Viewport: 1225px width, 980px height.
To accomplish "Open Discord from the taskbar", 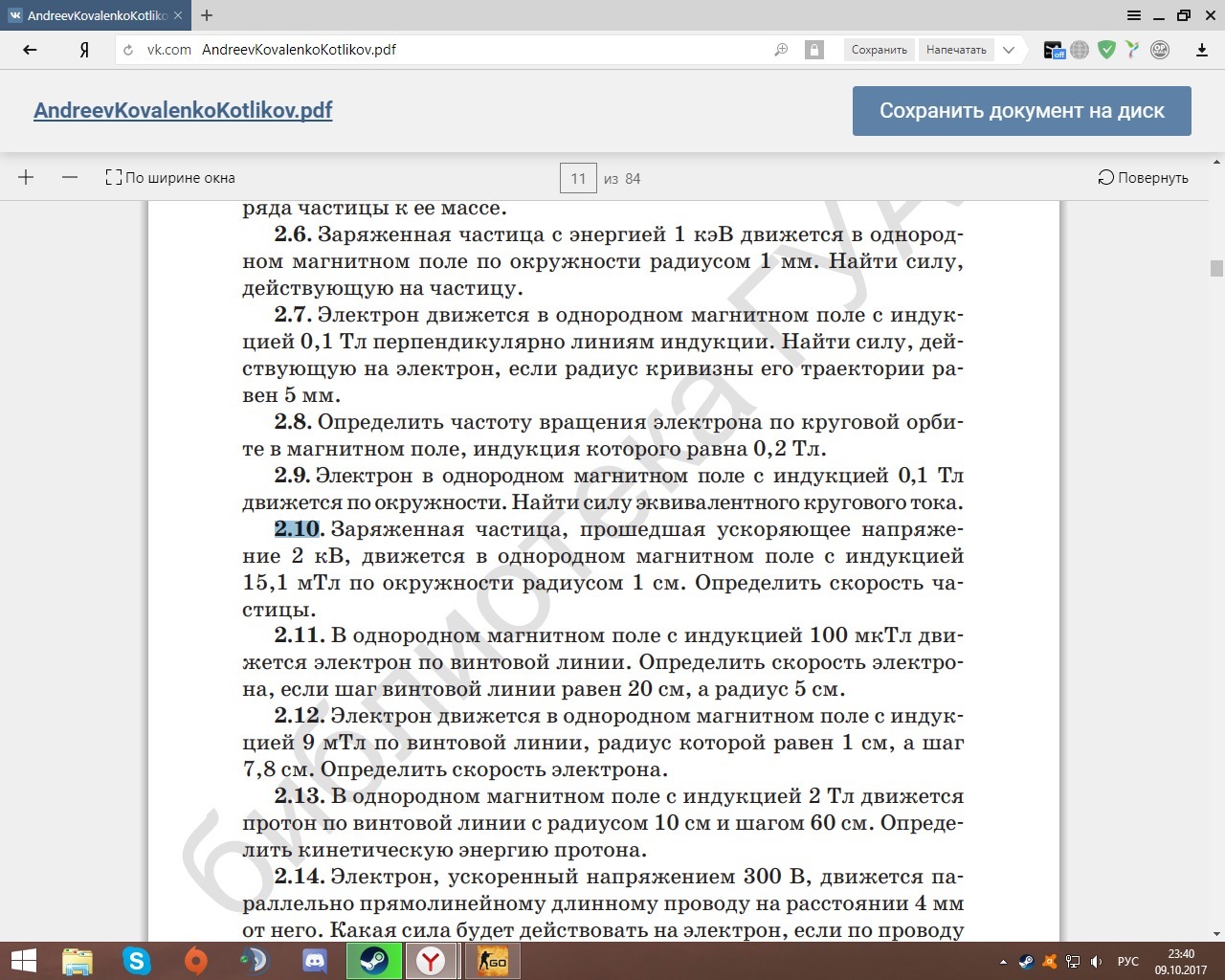I will 314,961.
